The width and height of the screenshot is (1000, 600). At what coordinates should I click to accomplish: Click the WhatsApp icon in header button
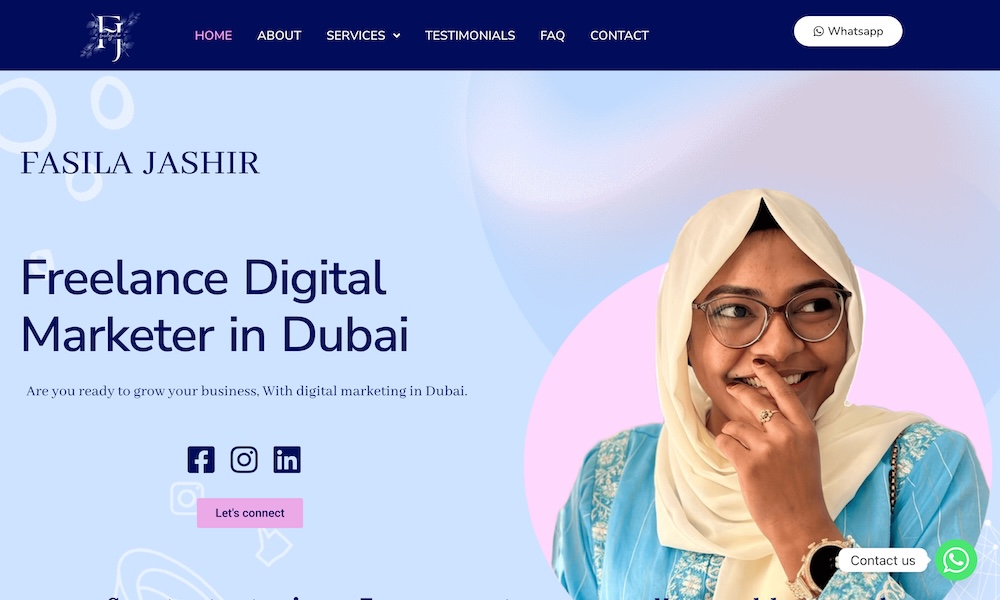[x=819, y=31]
